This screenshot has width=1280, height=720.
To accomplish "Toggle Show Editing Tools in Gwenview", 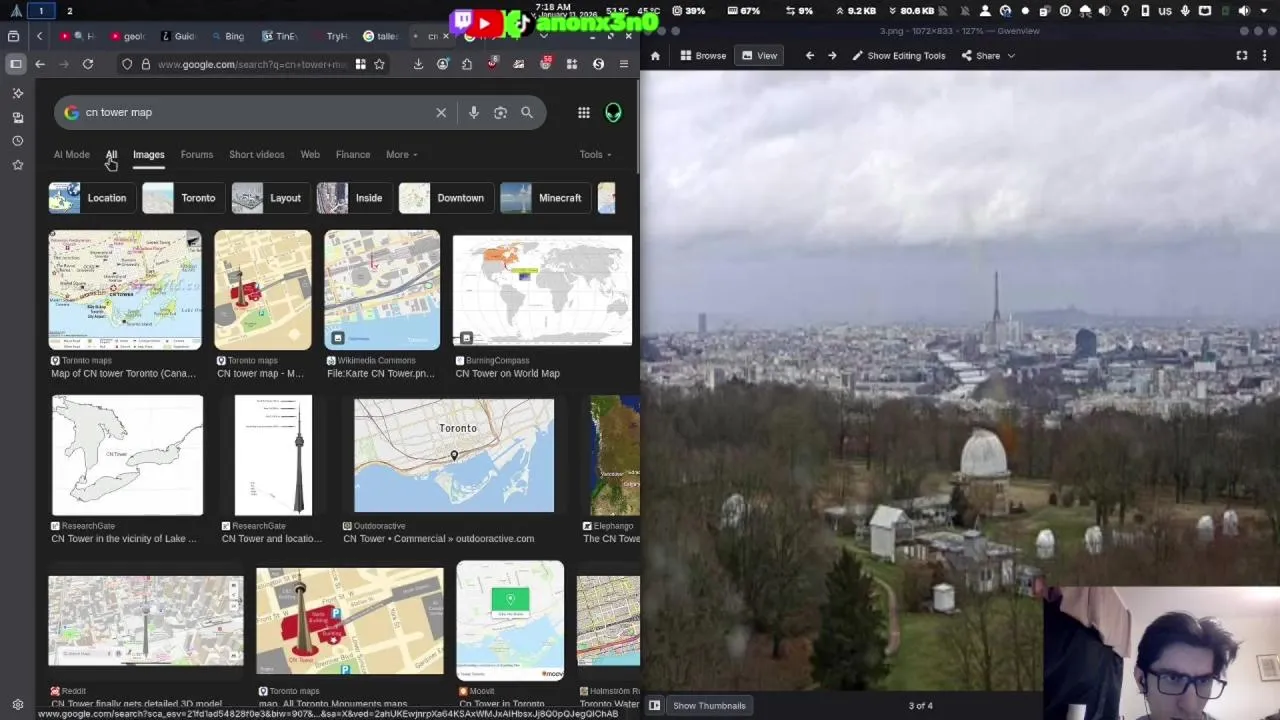I will [x=898, y=56].
